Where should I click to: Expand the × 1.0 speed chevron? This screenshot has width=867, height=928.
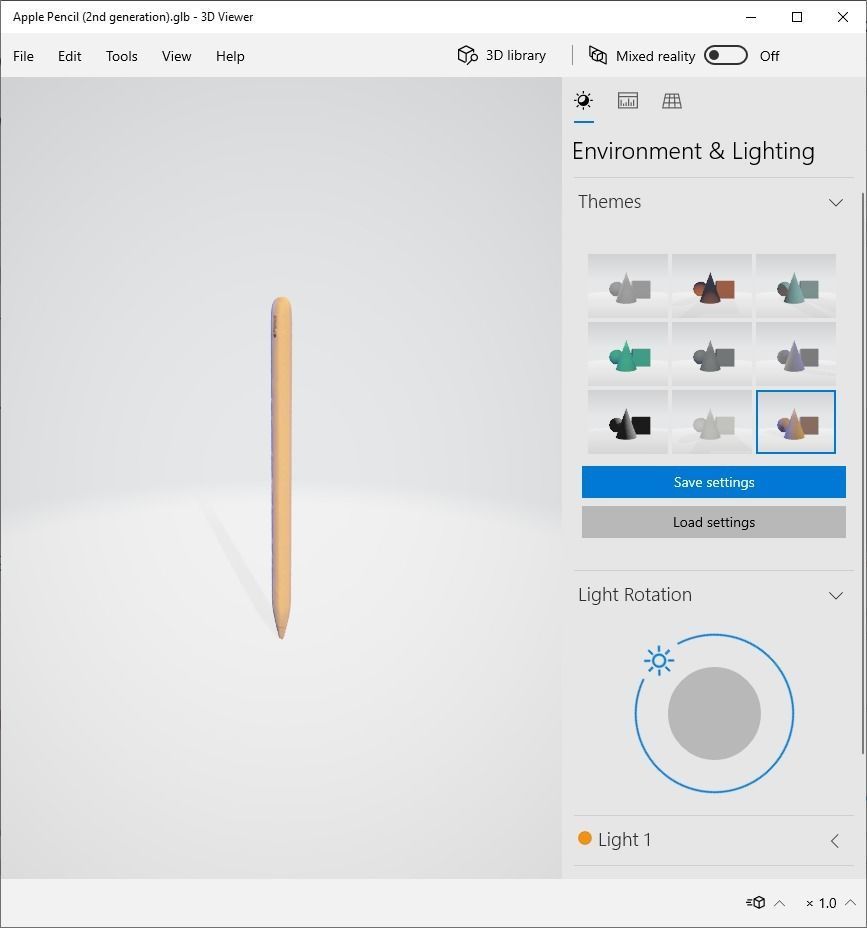(850, 903)
